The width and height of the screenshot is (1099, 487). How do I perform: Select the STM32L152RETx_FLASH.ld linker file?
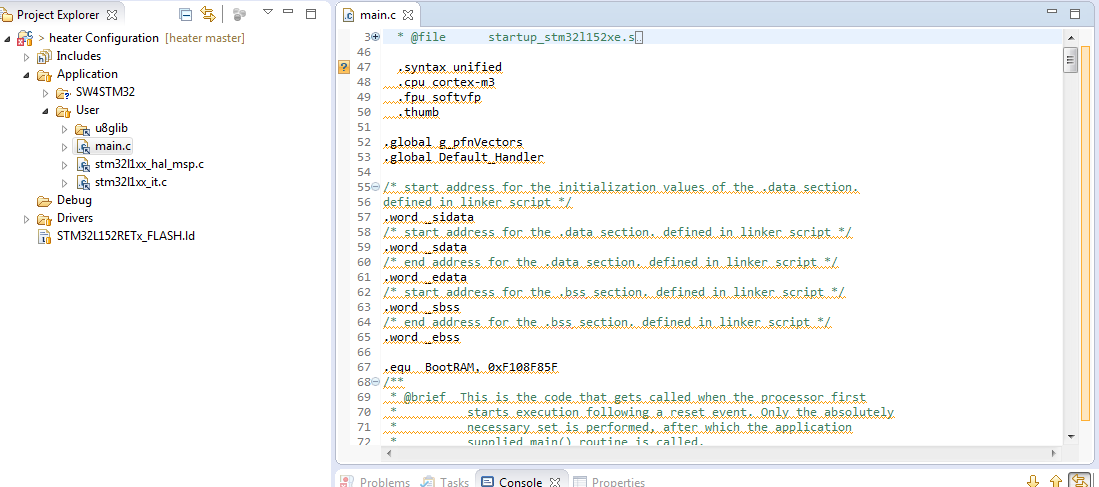point(125,236)
